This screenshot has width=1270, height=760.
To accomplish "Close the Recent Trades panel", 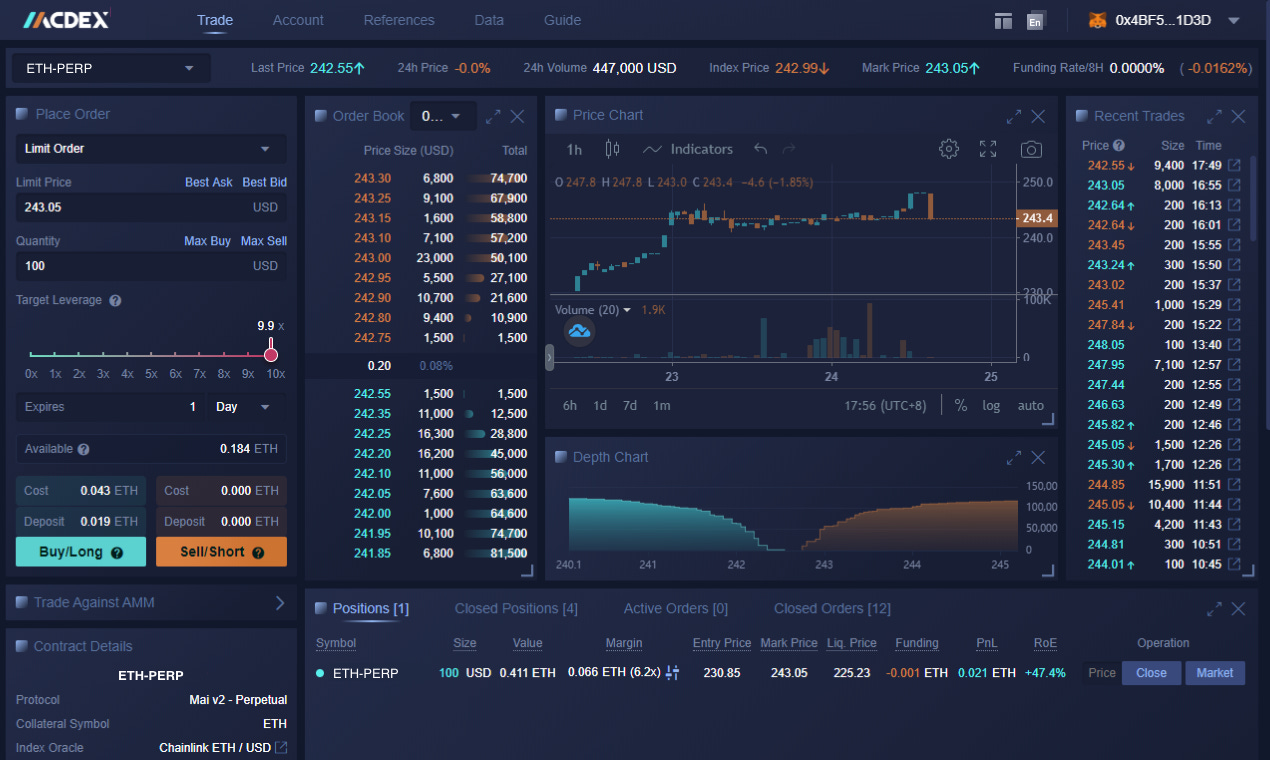I will [x=1238, y=116].
